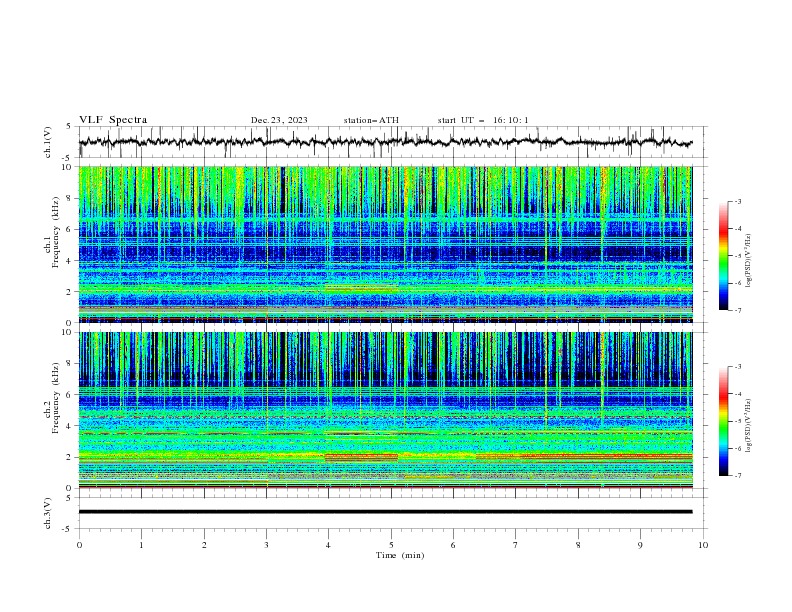
Task: Click the 'start UT = 16:10:1' label
Action: pos(483,120)
